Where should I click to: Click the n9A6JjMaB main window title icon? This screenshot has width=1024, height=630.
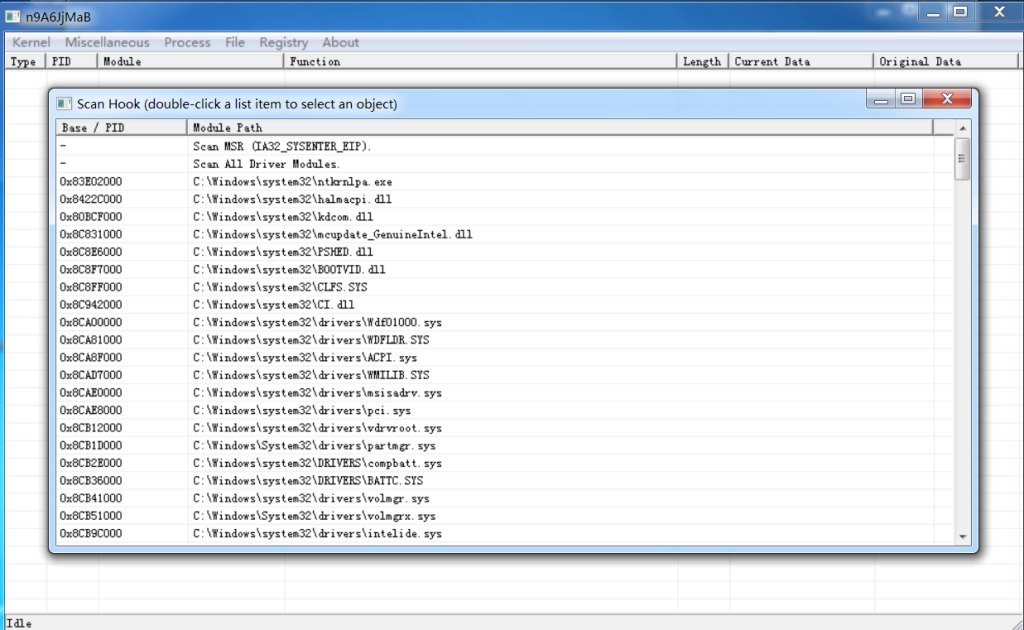[14, 15]
